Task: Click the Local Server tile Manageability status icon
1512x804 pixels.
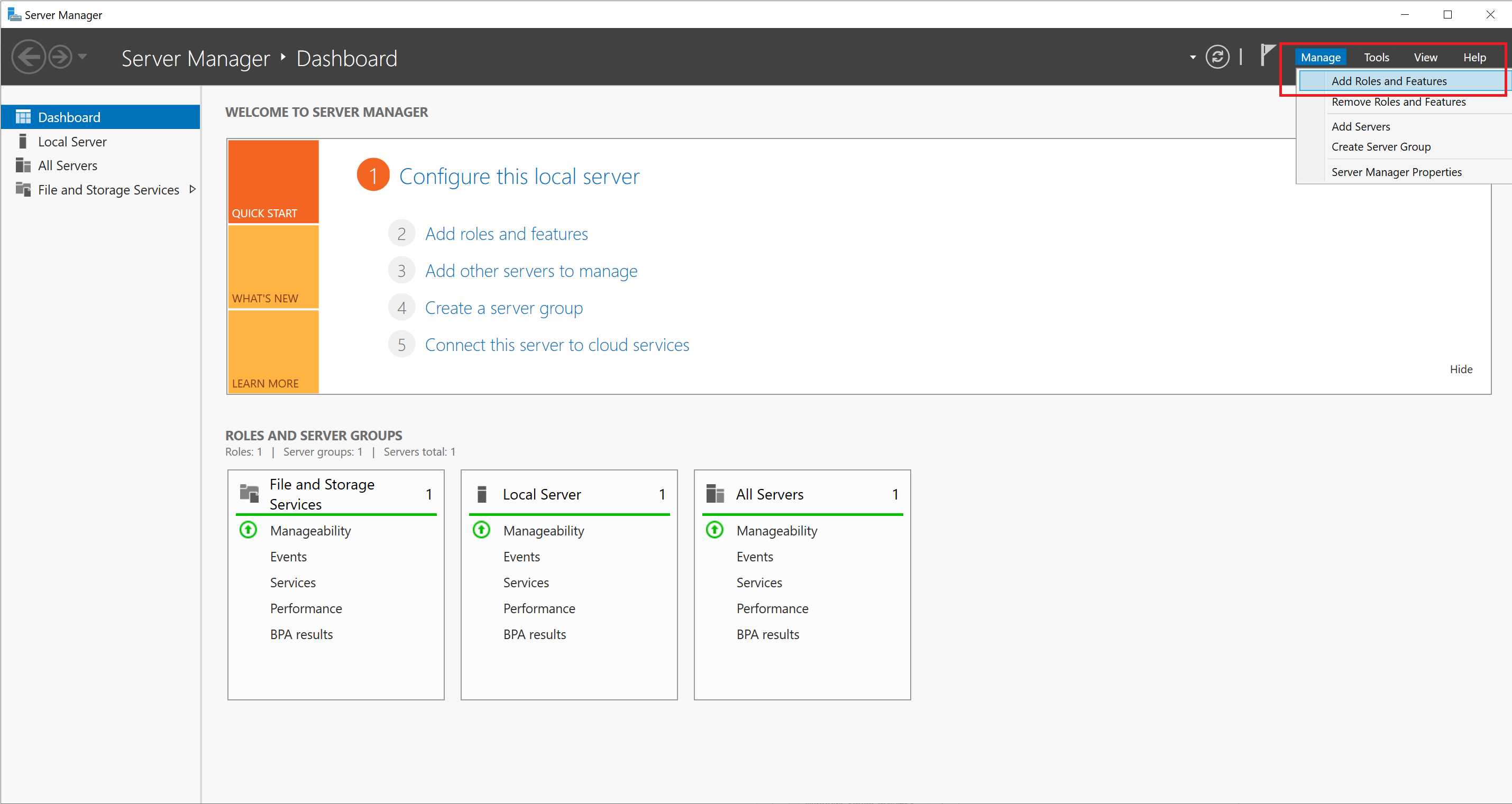Action: tap(481, 530)
